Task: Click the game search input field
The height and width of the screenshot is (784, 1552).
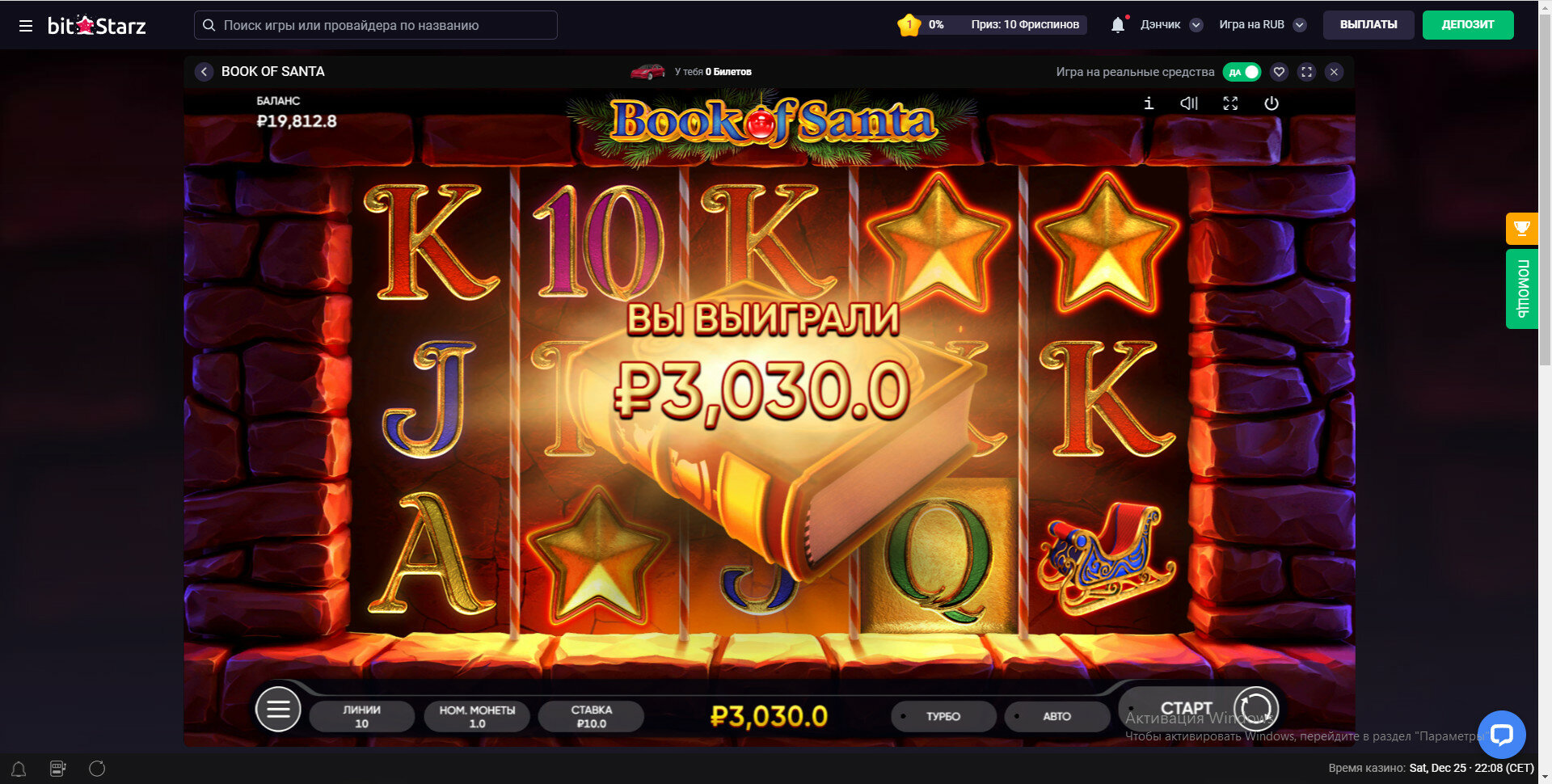Action: click(376, 25)
